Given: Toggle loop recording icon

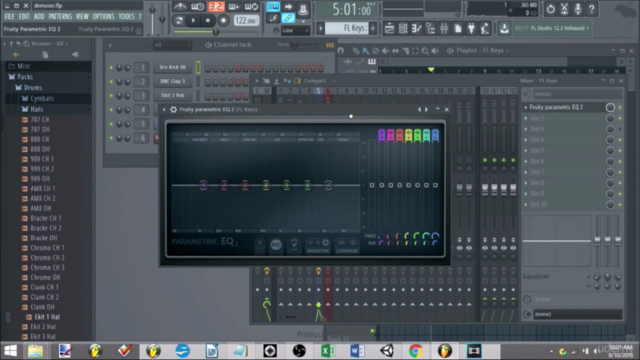Looking at the screenshot, I should pos(251,7).
